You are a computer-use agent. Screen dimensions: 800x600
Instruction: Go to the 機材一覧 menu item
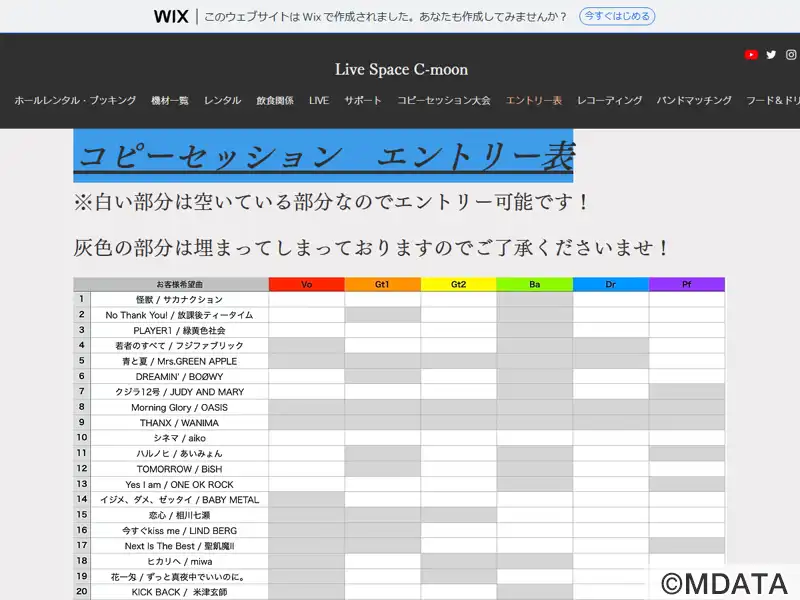(170, 101)
